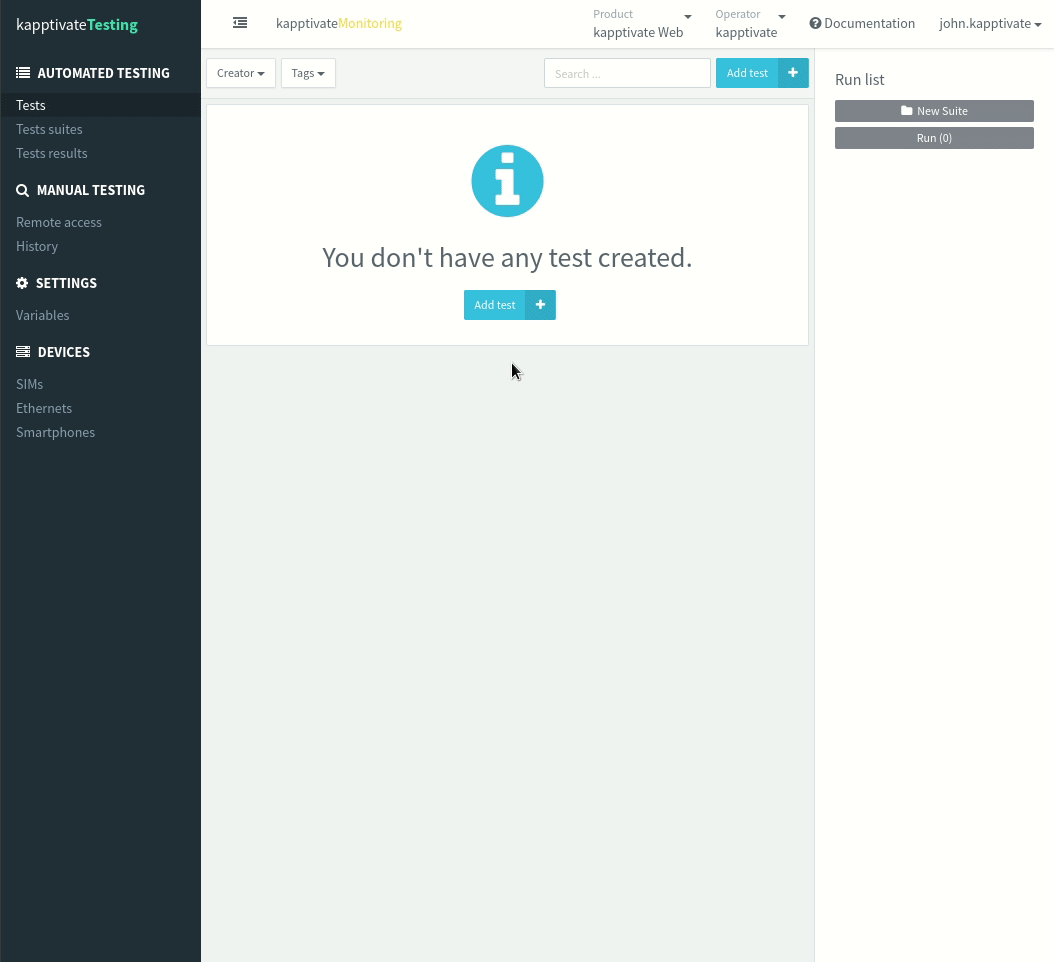The image size is (1054, 962).
Task: Open the Creator filter dropdown
Action: pos(241,73)
